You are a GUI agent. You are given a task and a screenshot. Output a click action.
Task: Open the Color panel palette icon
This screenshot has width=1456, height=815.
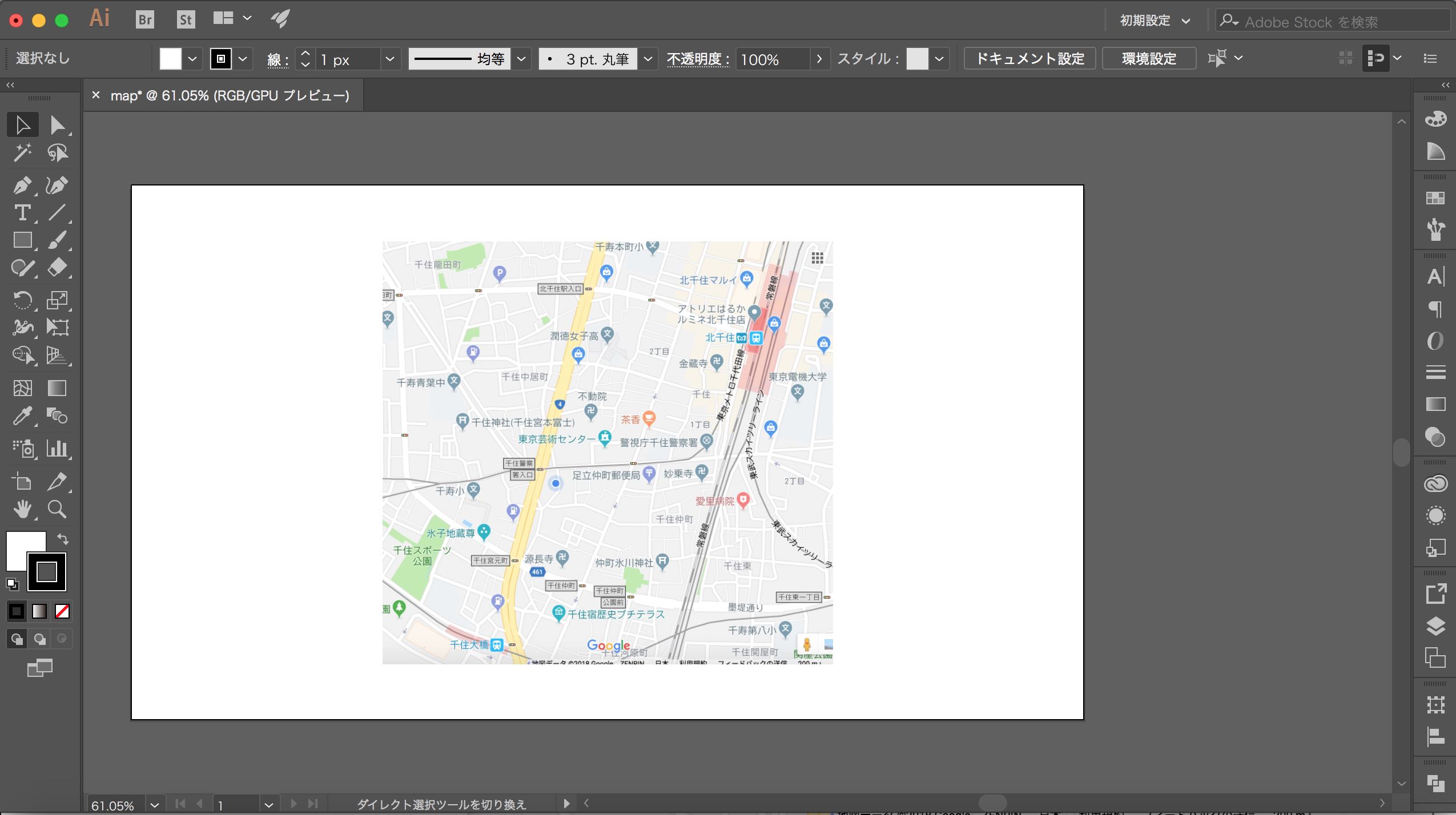pos(1435,119)
